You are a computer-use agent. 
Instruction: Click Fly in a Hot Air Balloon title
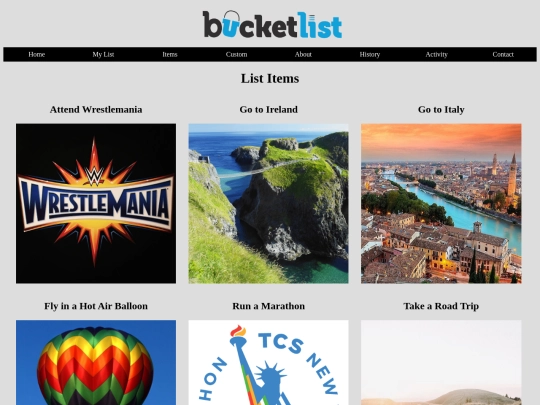click(96, 306)
